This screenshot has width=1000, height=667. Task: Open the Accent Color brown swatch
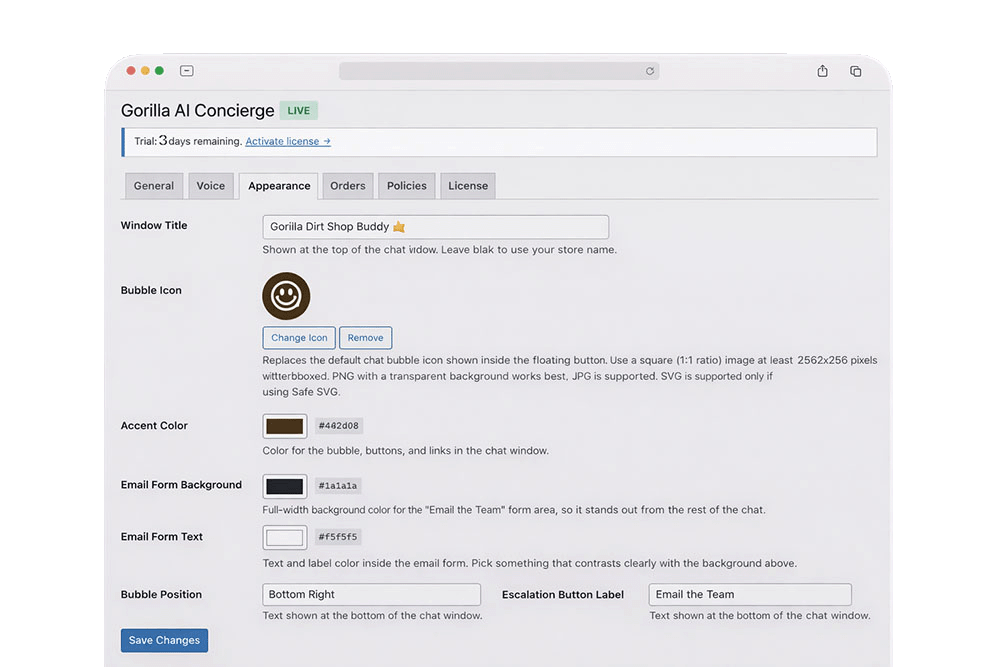coord(284,426)
